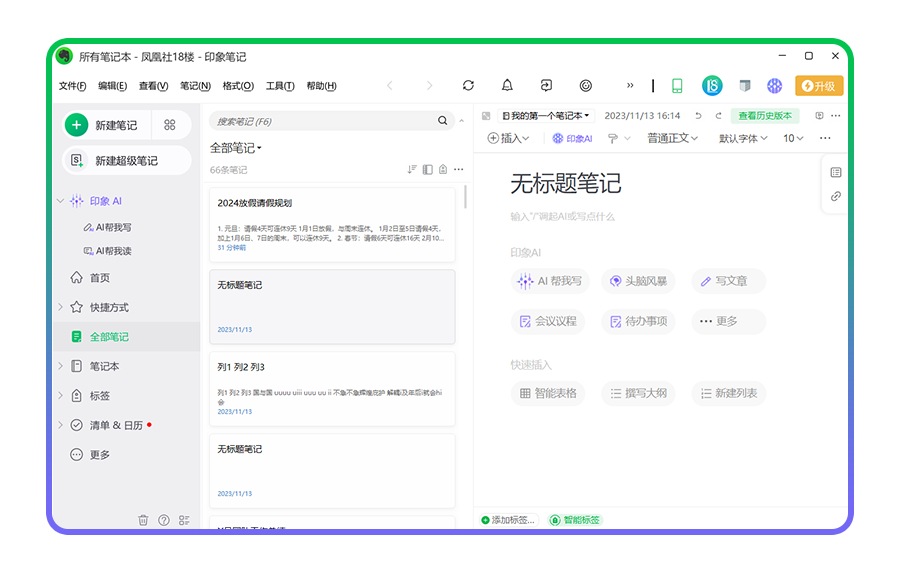Expand the 笔记本 section

(60, 366)
